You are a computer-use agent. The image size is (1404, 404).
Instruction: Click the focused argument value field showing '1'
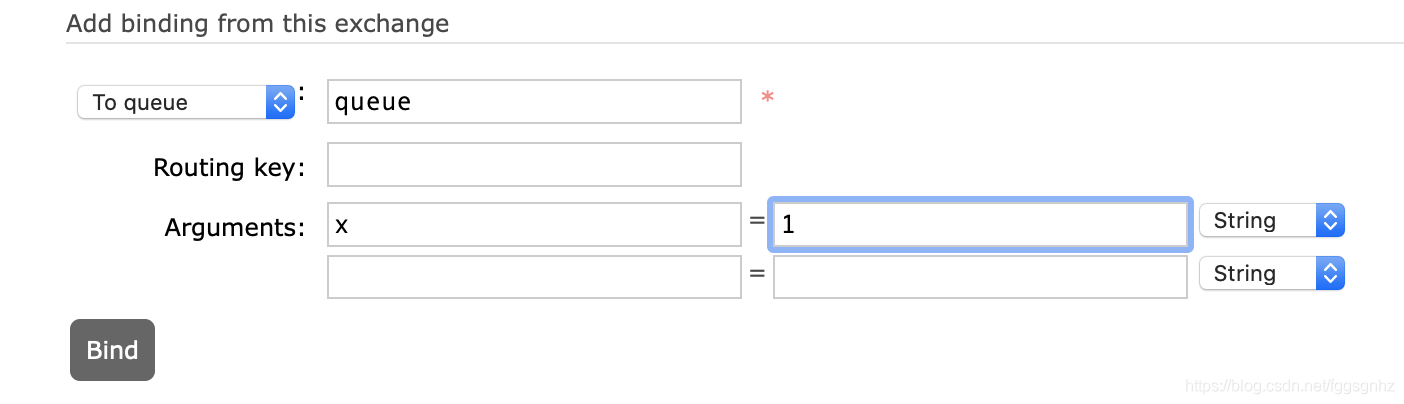[x=980, y=224]
